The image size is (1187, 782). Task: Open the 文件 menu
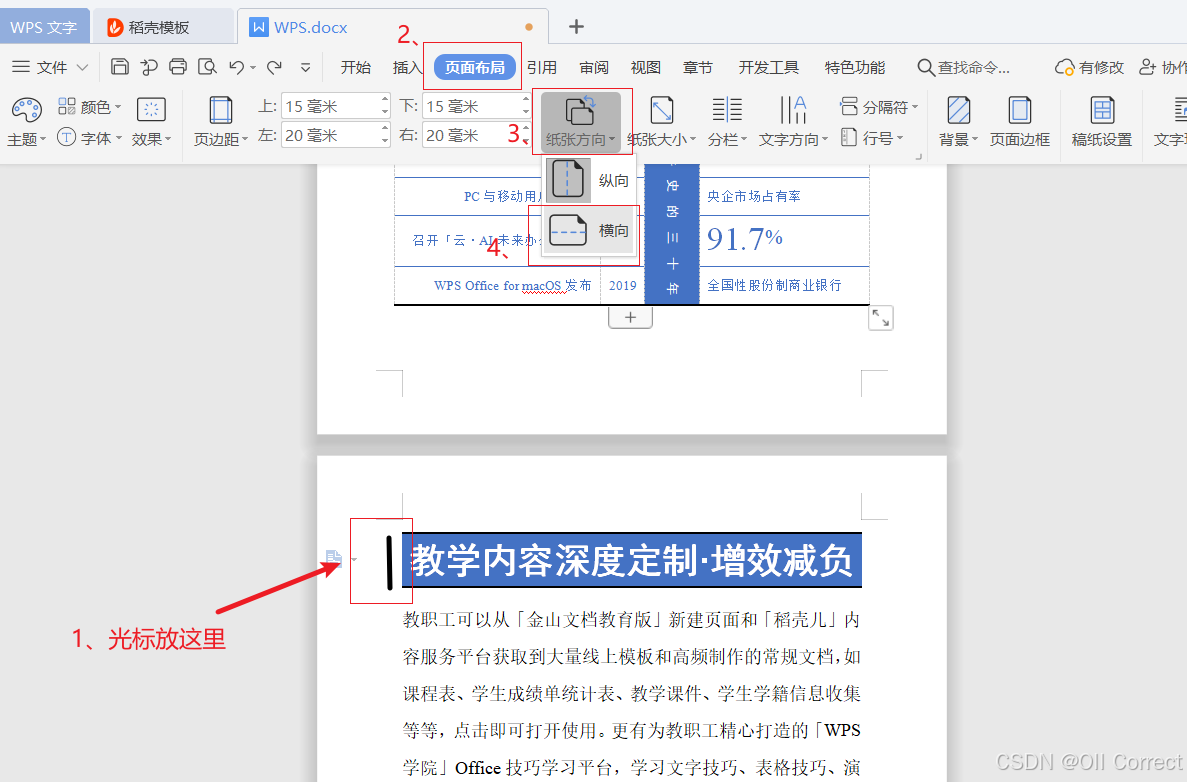[x=50, y=67]
